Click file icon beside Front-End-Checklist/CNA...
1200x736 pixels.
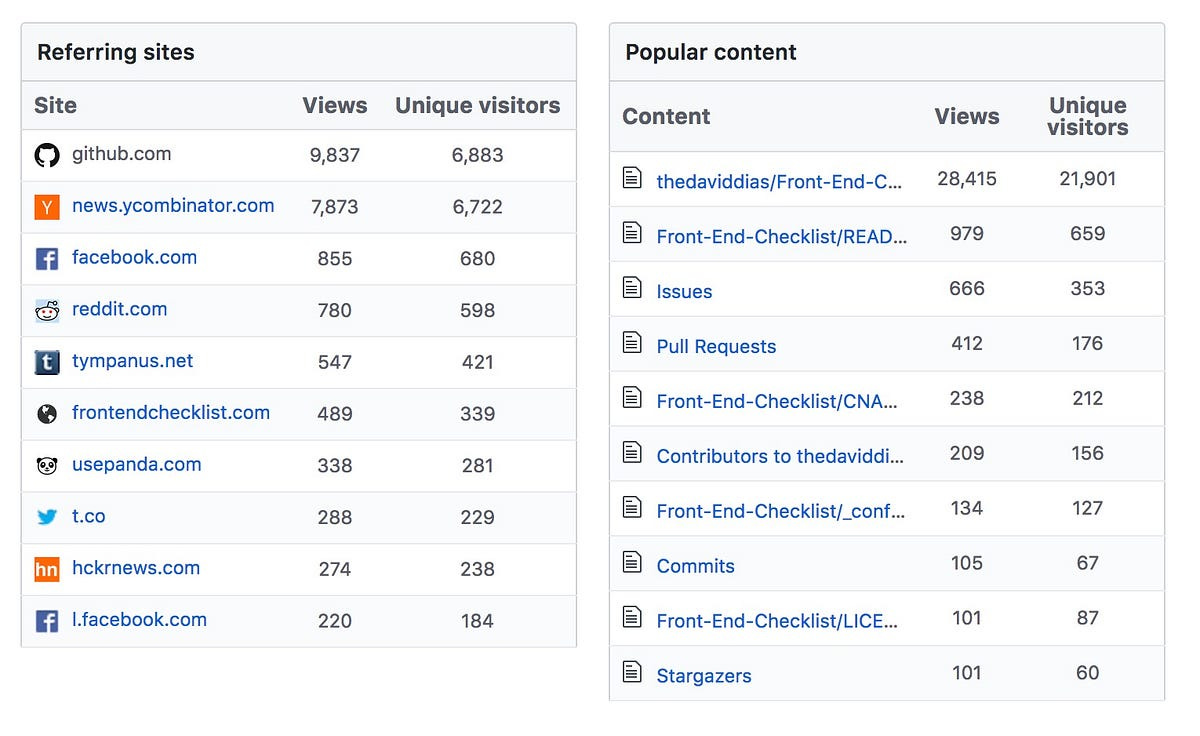tap(632, 398)
